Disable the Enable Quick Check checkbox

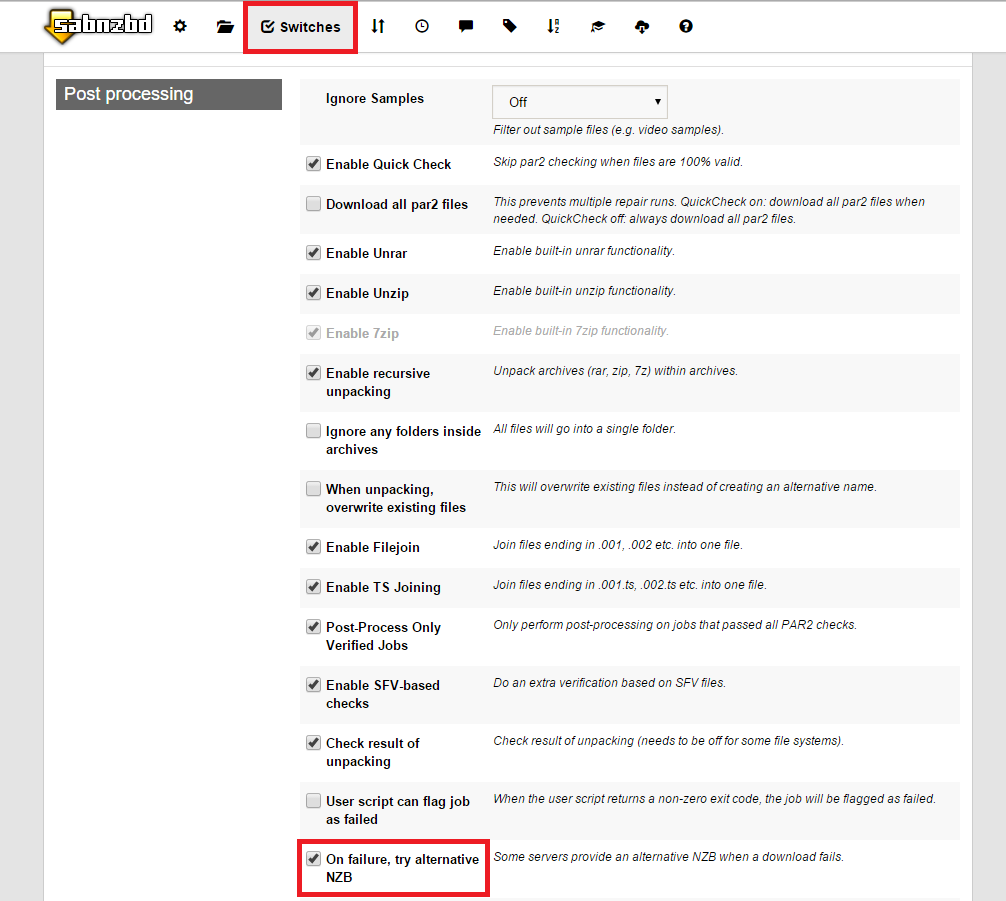(x=313, y=164)
